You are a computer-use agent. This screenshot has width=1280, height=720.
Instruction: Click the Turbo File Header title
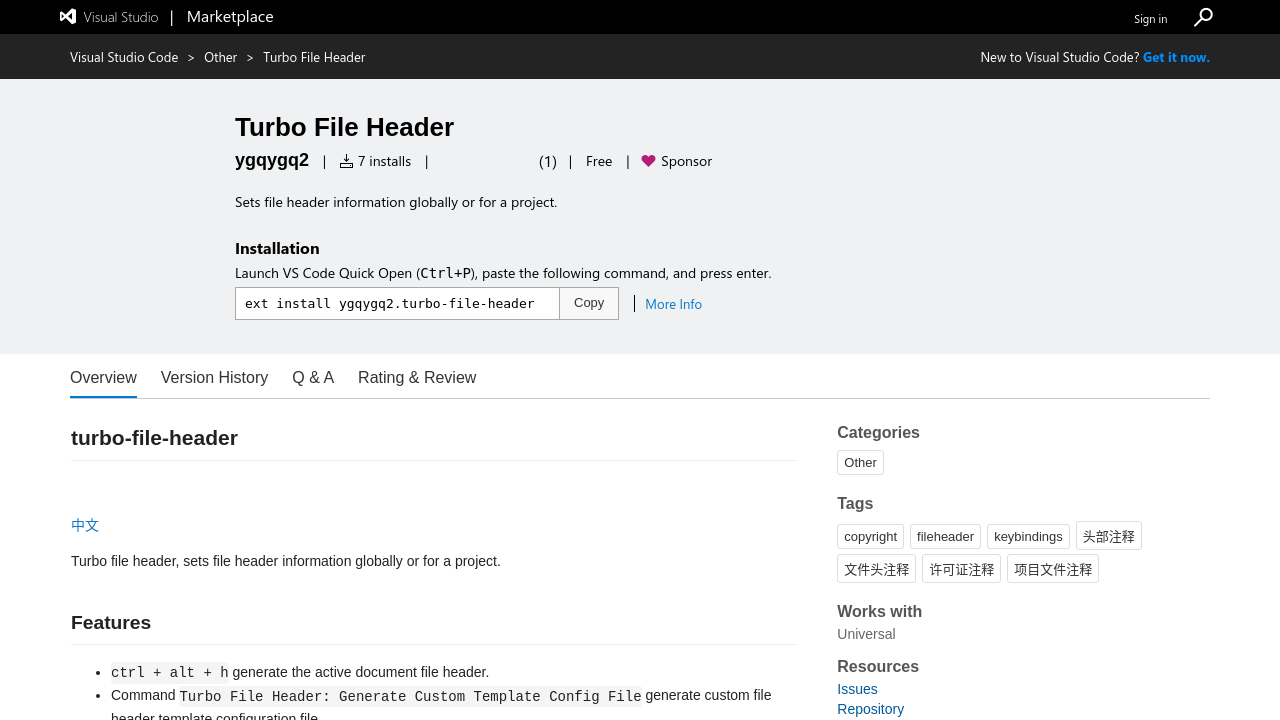point(344,127)
